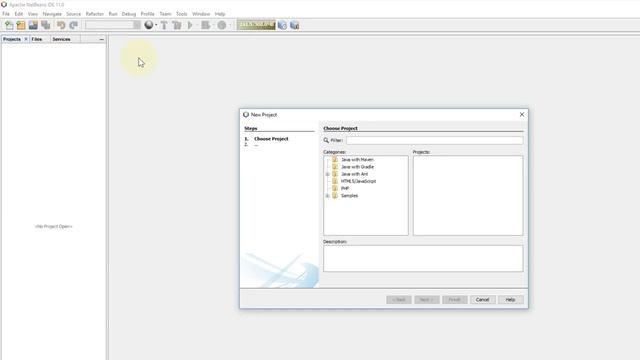640x360 pixels.
Task: Open the Tools menu
Action: 182,14
